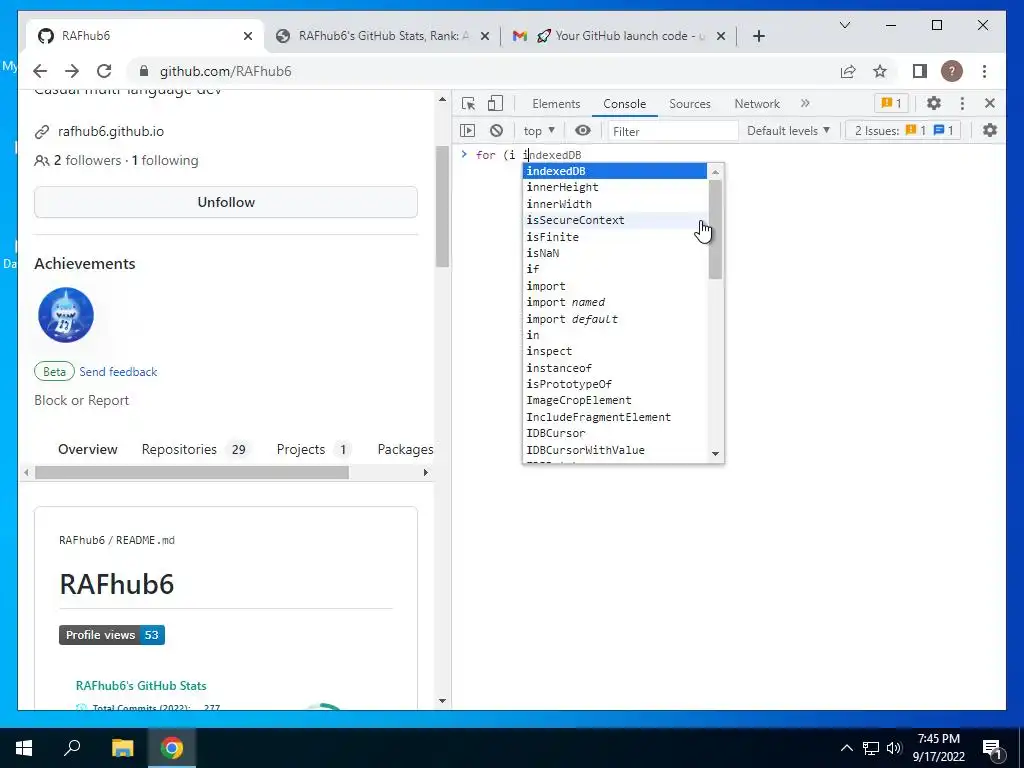1024x768 pixels.
Task: Pick the 'if' suggestion
Action: coord(615,269)
